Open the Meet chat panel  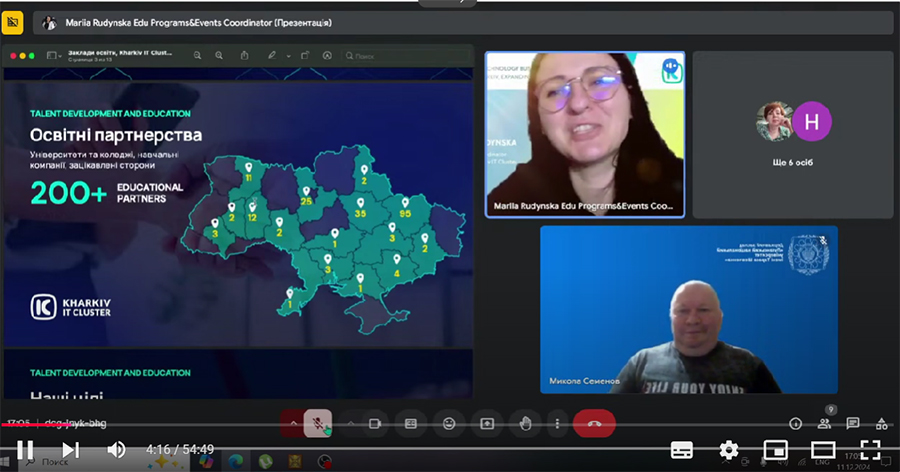(853, 424)
